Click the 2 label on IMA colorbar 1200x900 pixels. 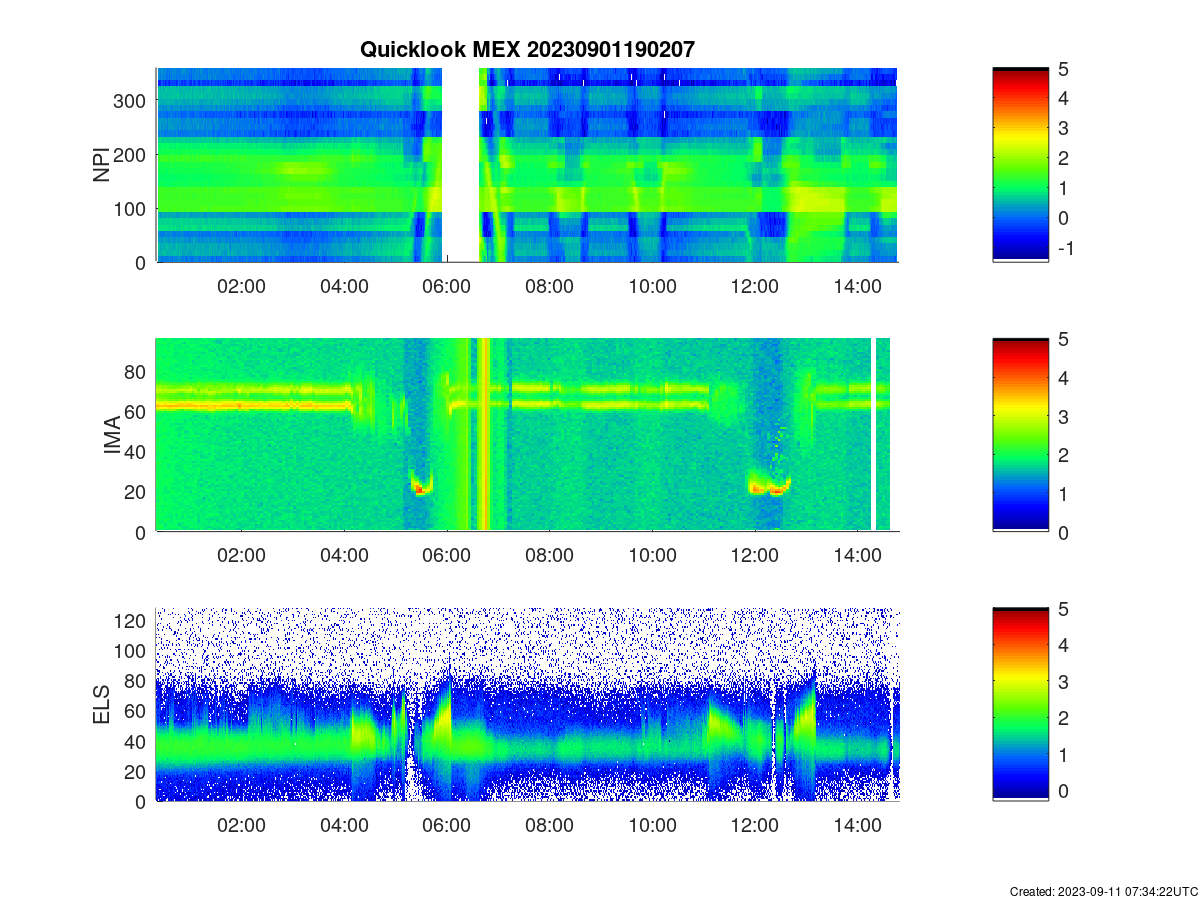point(1063,455)
